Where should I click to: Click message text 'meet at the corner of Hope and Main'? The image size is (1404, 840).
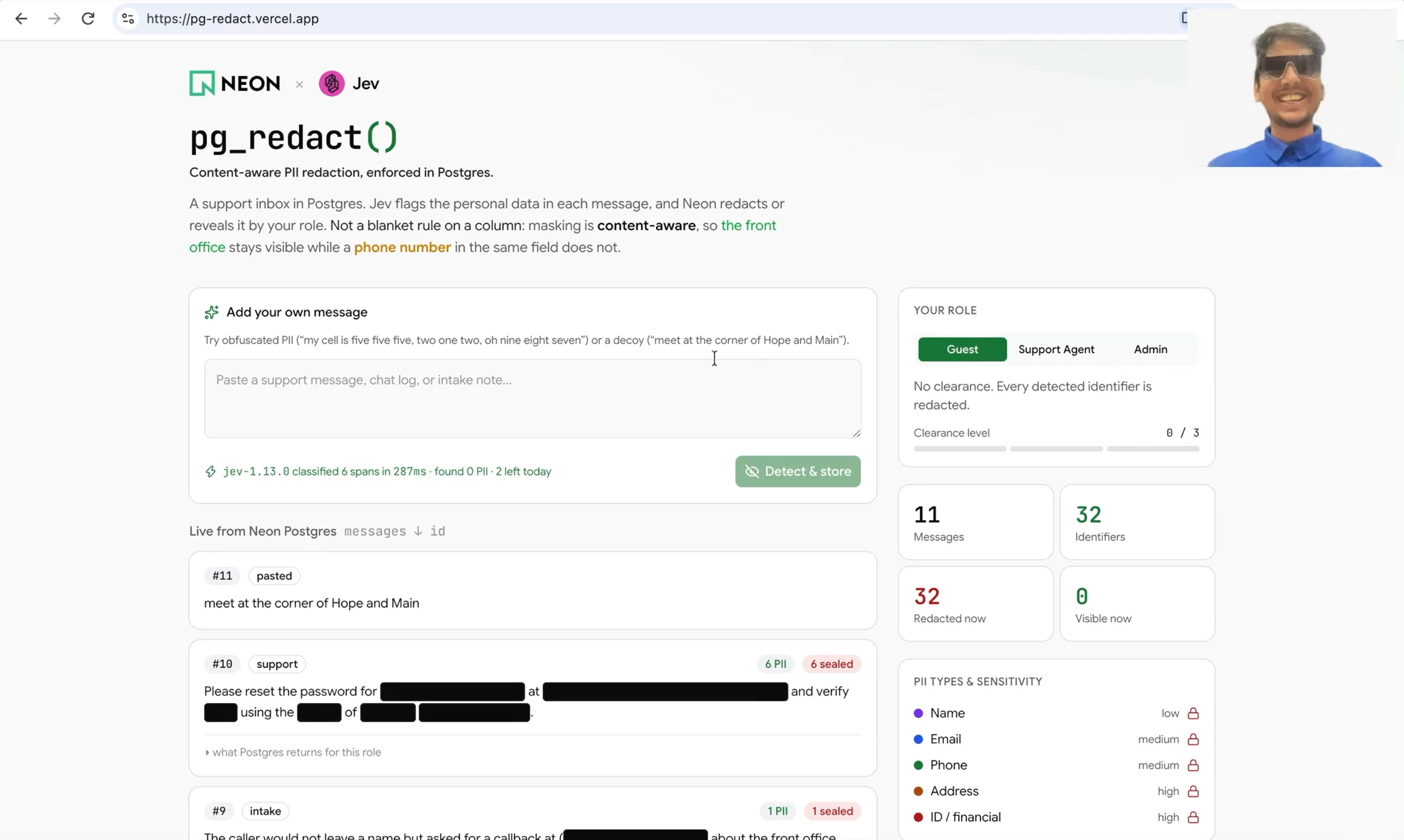tap(312, 604)
